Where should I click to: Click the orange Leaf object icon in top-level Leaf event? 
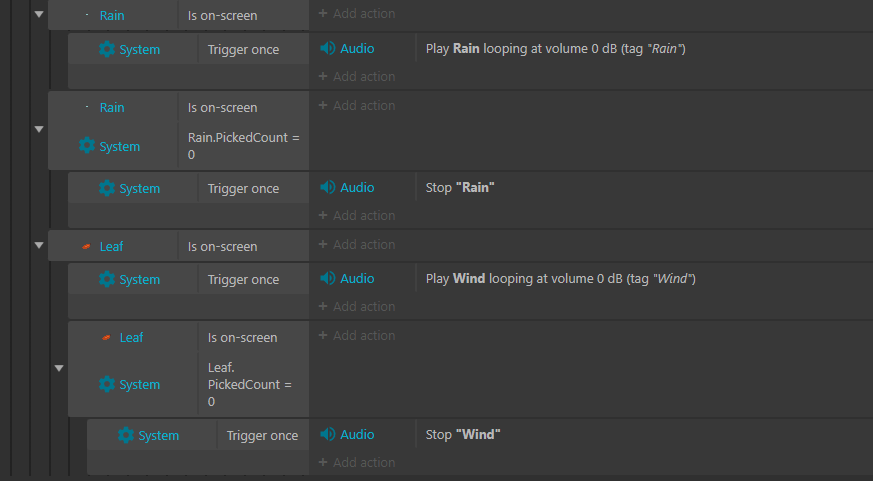click(86, 246)
